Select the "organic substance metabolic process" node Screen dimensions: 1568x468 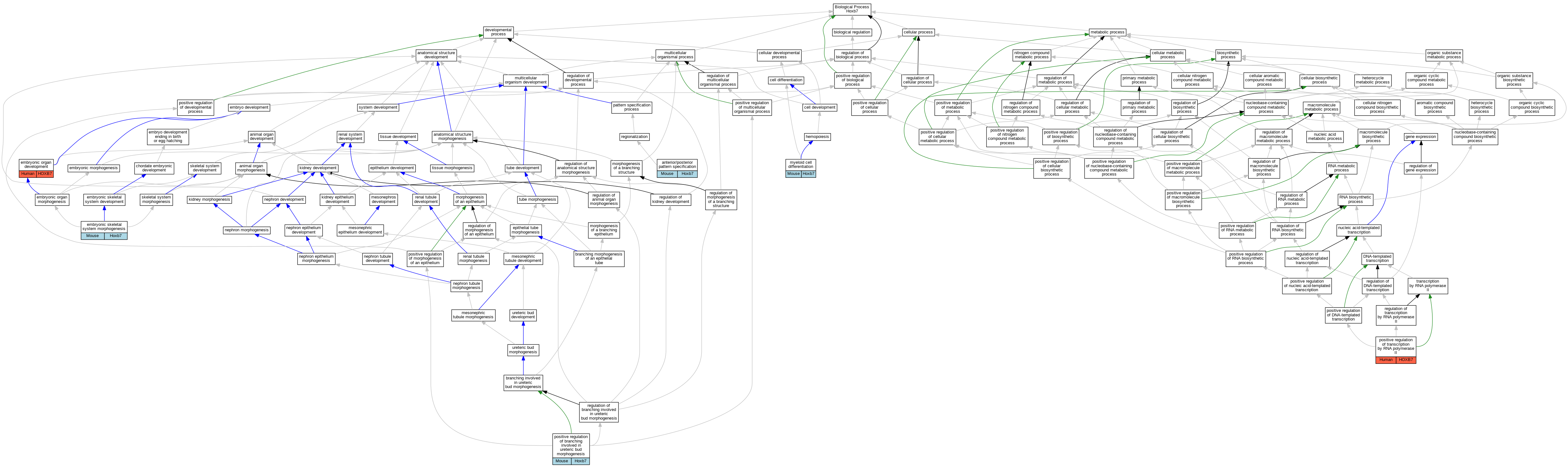pyautogui.click(x=1444, y=55)
